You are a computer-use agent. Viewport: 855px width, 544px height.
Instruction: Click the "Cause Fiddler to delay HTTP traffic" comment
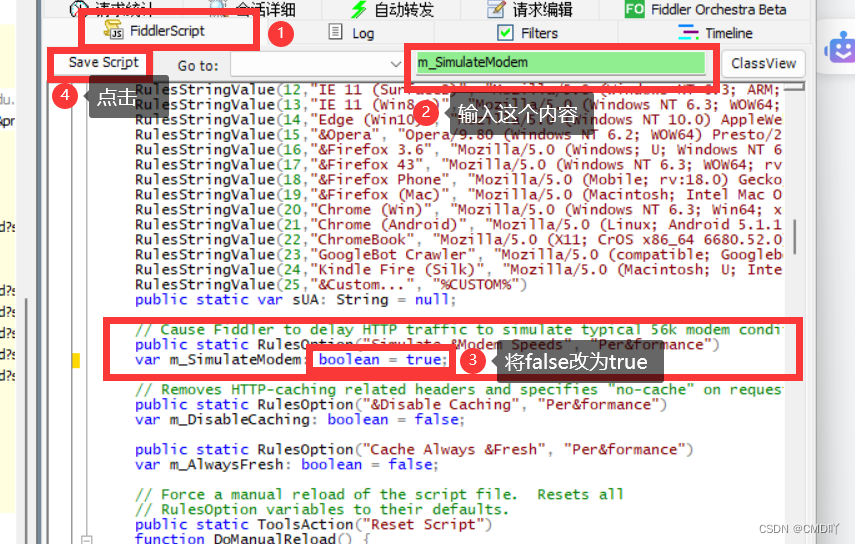coord(459,330)
